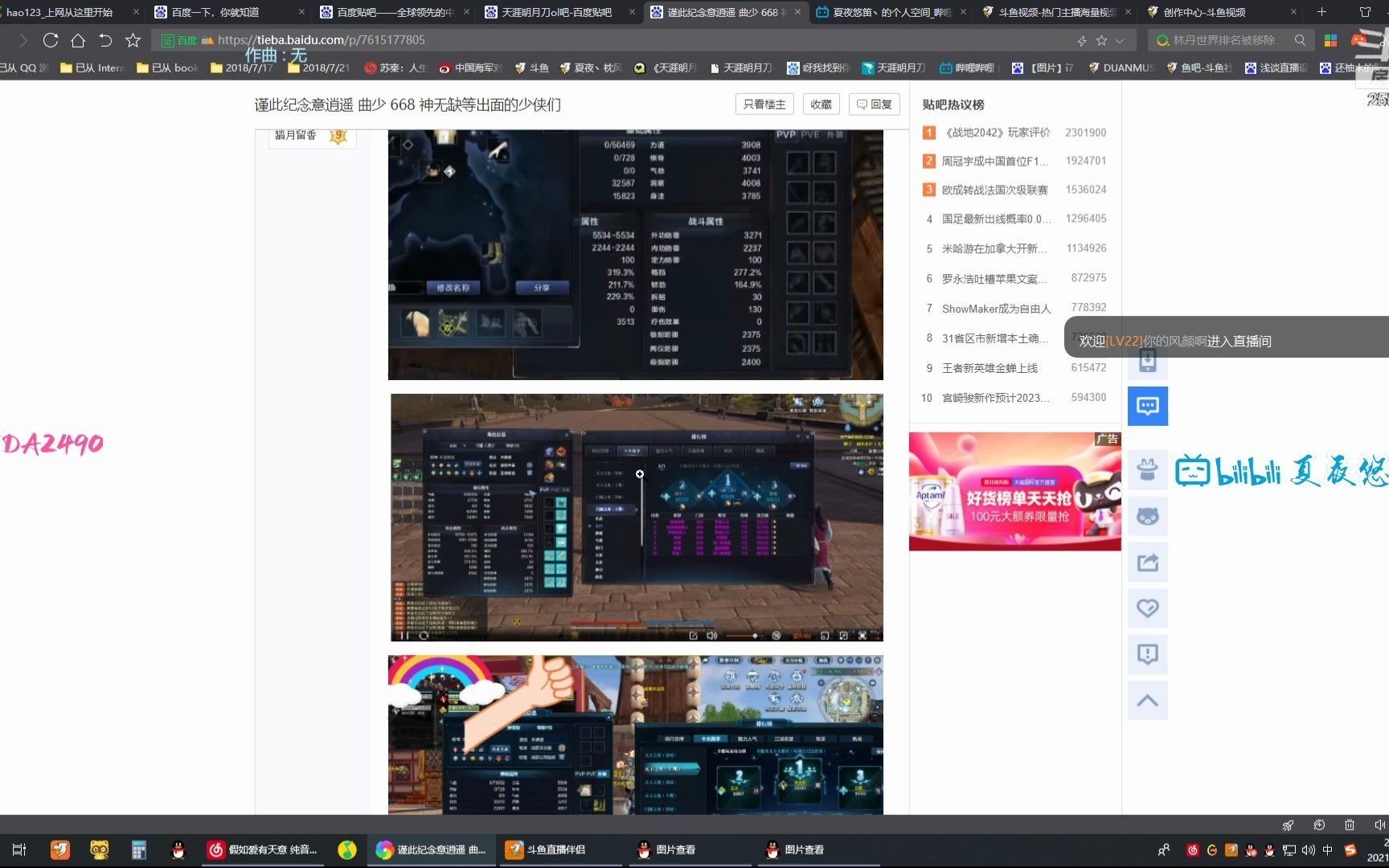Open NetEase music 假如爱有天意 taskbar item

tap(263, 850)
